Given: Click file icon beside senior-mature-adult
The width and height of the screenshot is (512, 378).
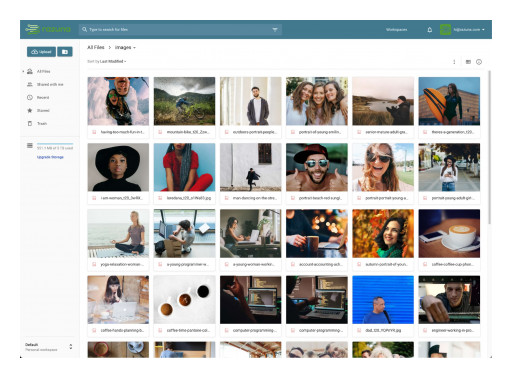Looking at the screenshot, I should (359, 132).
